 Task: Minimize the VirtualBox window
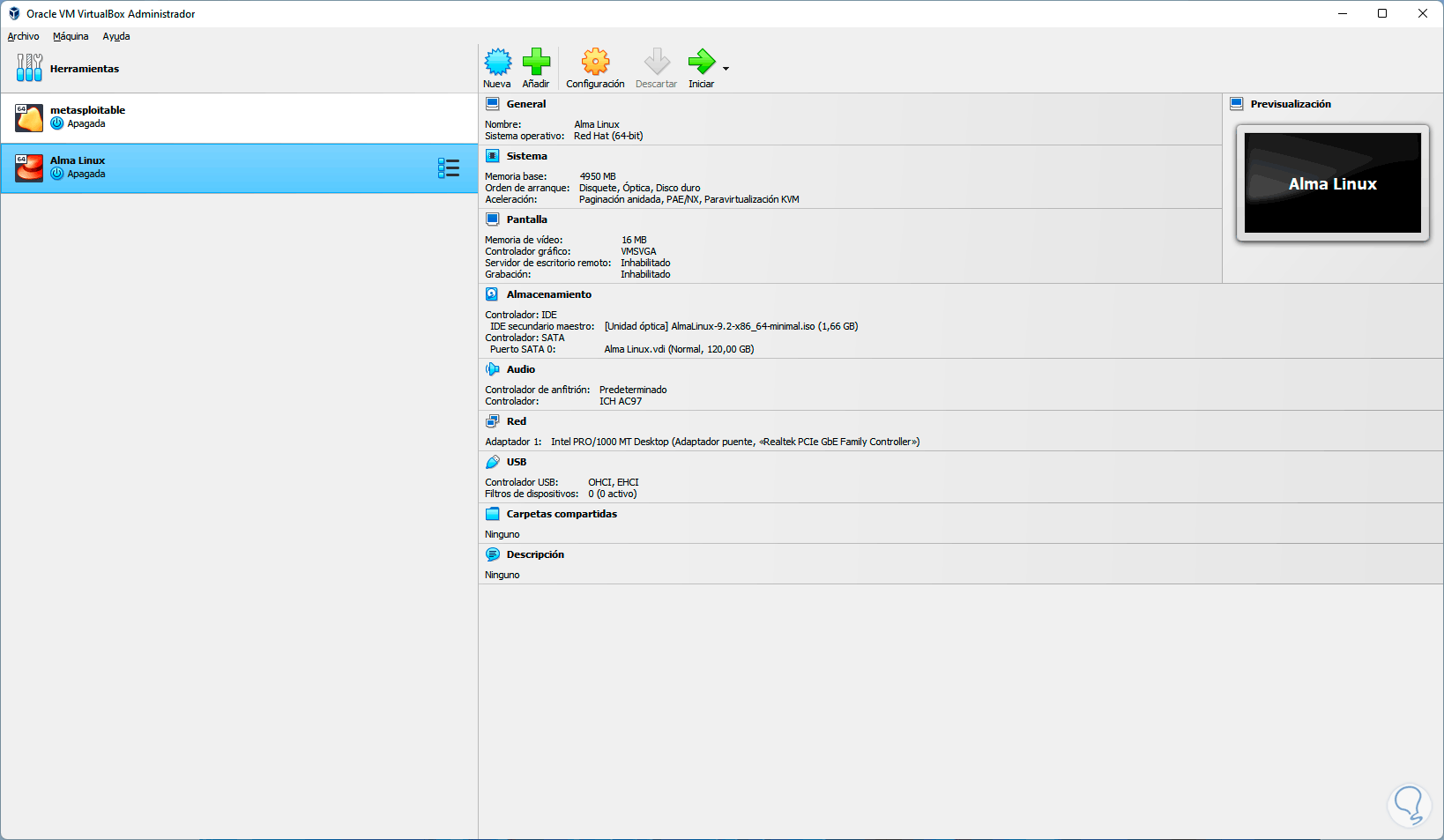1343,13
